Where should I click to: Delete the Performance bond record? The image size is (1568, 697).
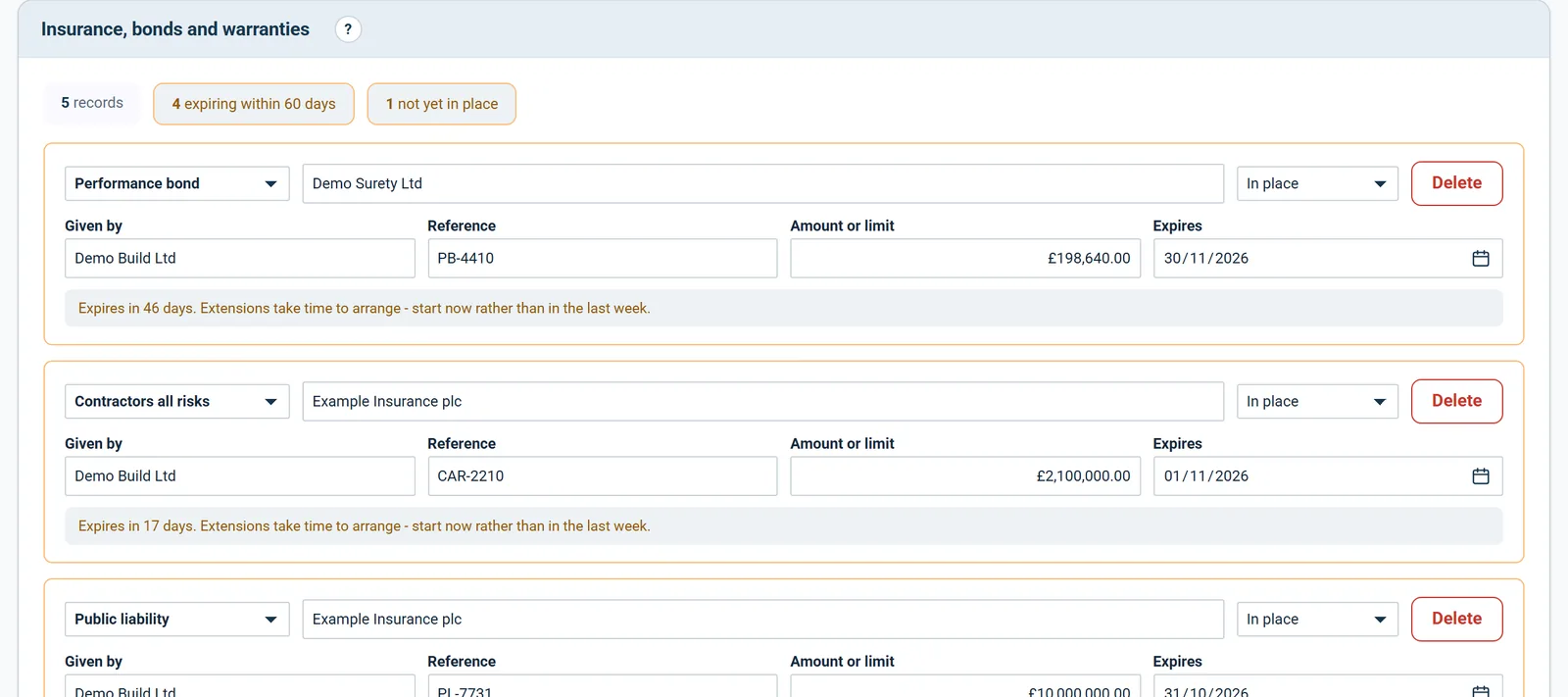pyautogui.click(x=1456, y=183)
